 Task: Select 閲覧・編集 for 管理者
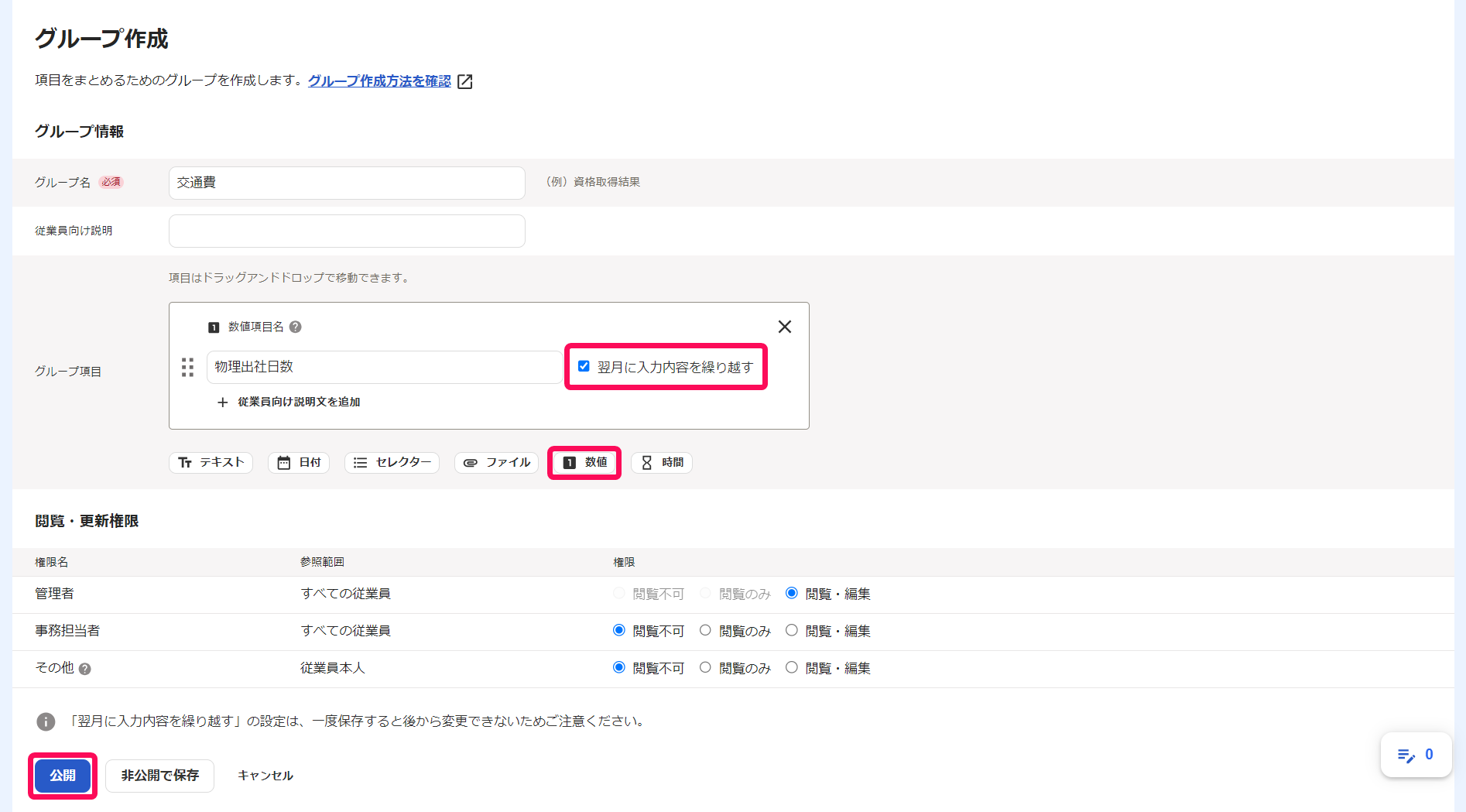(x=792, y=593)
